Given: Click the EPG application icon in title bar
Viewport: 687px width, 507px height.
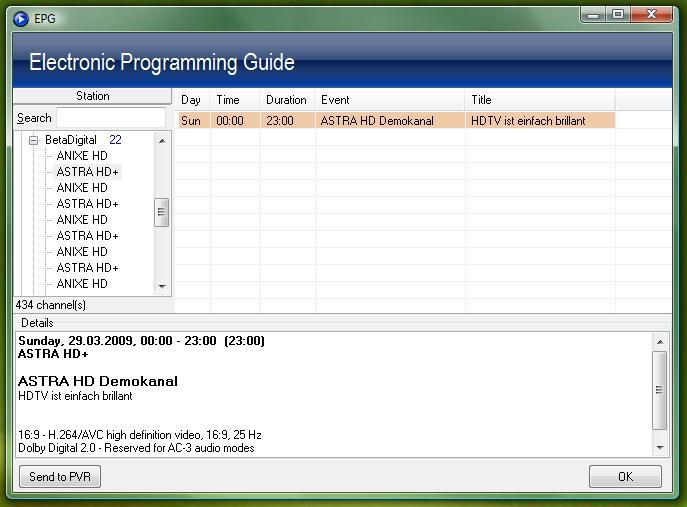Looking at the screenshot, I should pos(20,19).
